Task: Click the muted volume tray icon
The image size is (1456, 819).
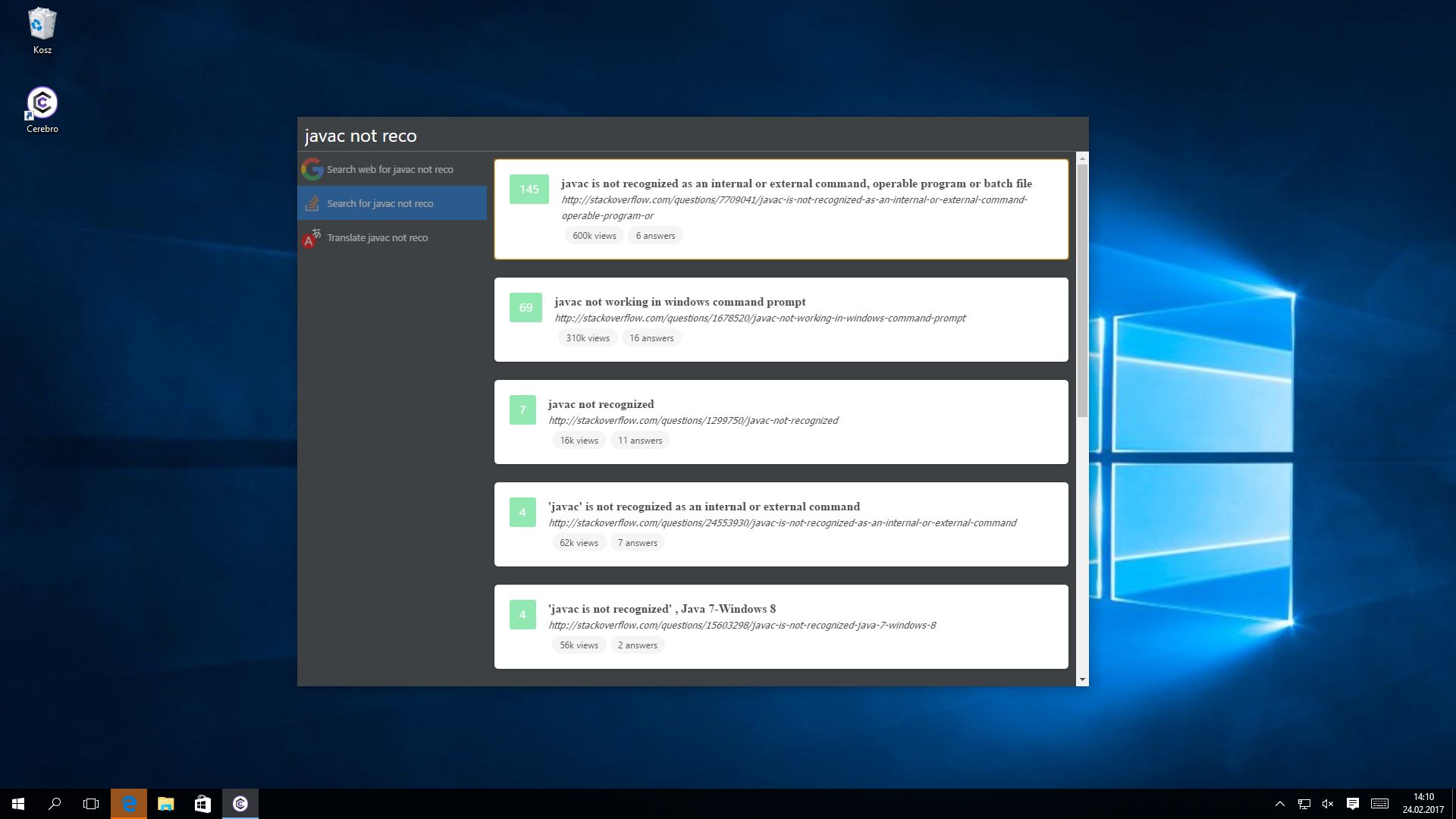Action: pyautogui.click(x=1328, y=804)
